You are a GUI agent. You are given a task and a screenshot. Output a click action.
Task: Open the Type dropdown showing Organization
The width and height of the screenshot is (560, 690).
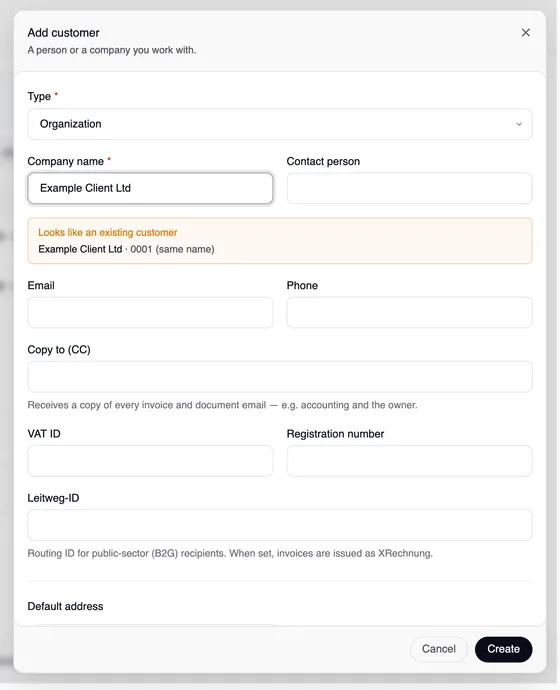280,124
